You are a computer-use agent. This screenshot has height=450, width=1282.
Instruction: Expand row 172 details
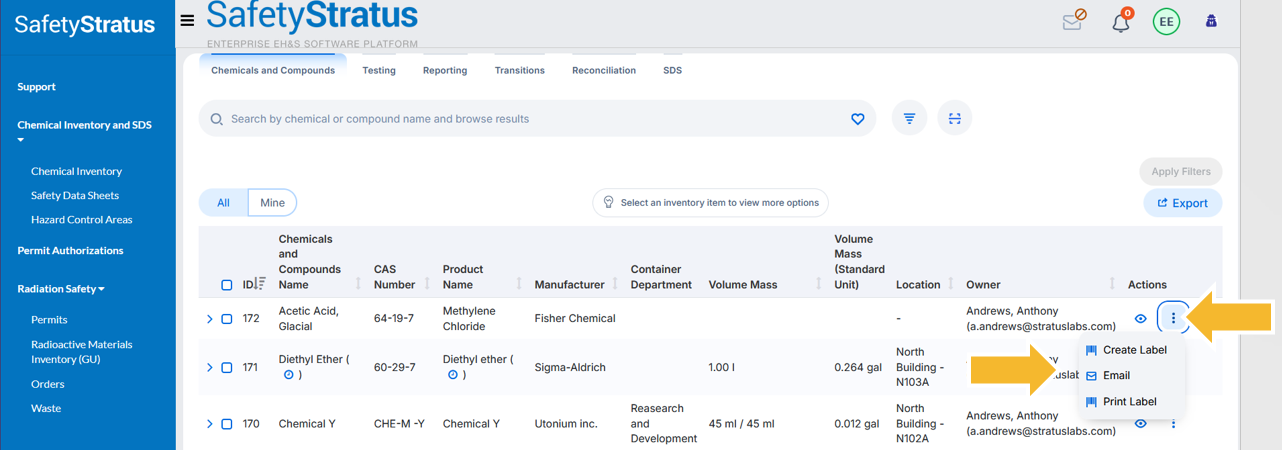[x=209, y=319]
